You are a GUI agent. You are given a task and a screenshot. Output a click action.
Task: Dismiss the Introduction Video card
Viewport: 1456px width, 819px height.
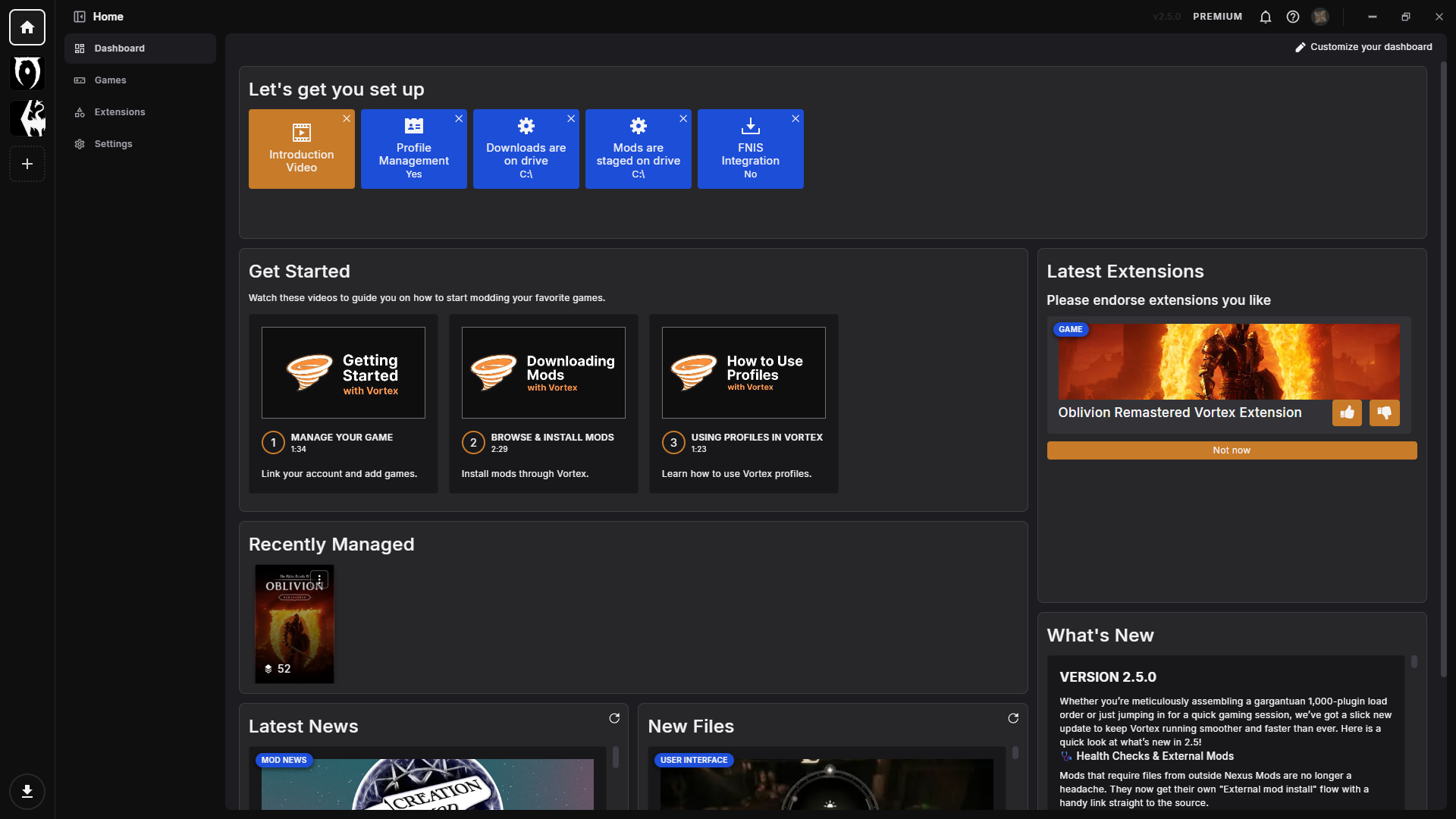[347, 119]
